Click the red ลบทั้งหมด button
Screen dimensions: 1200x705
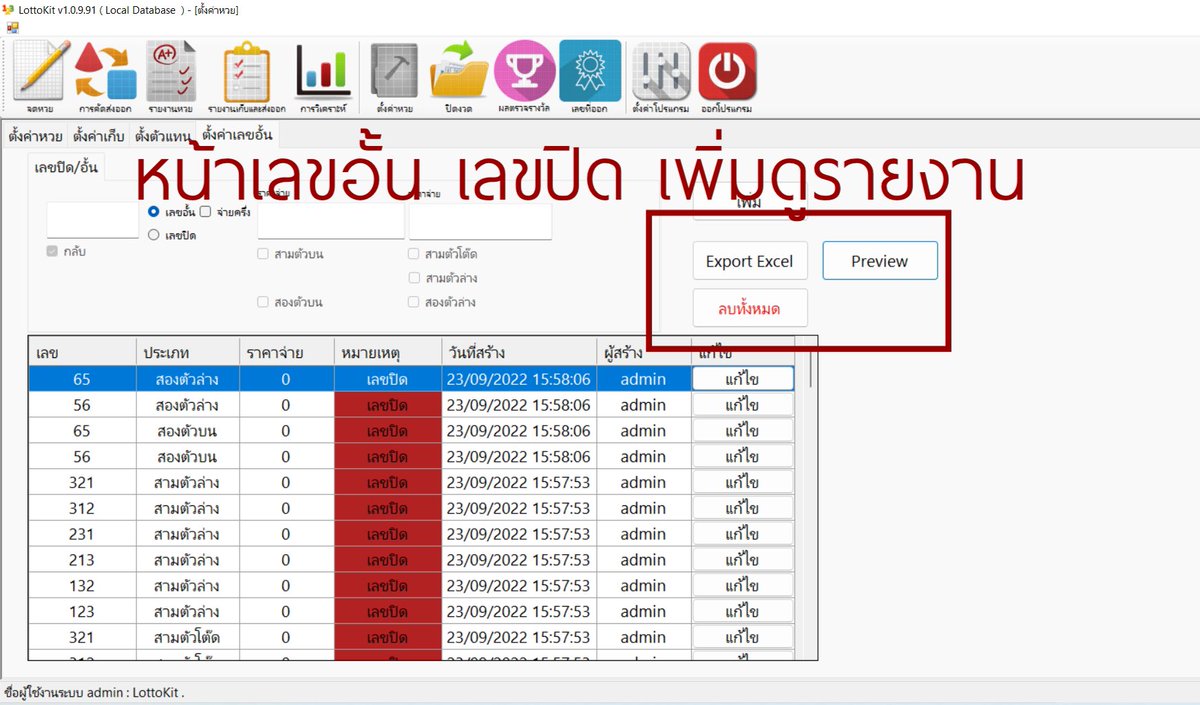pyautogui.click(x=750, y=309)
